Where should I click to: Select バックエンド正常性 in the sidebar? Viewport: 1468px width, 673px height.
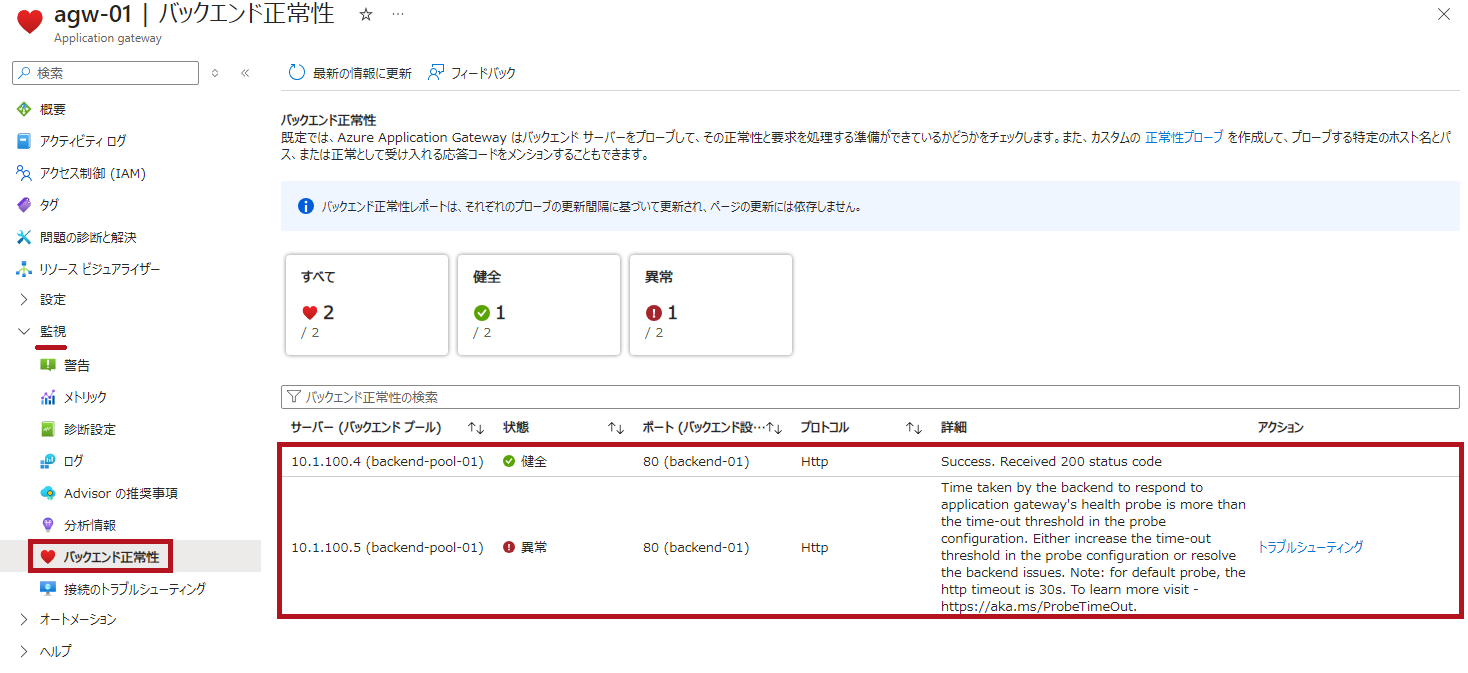click(111, 557)
